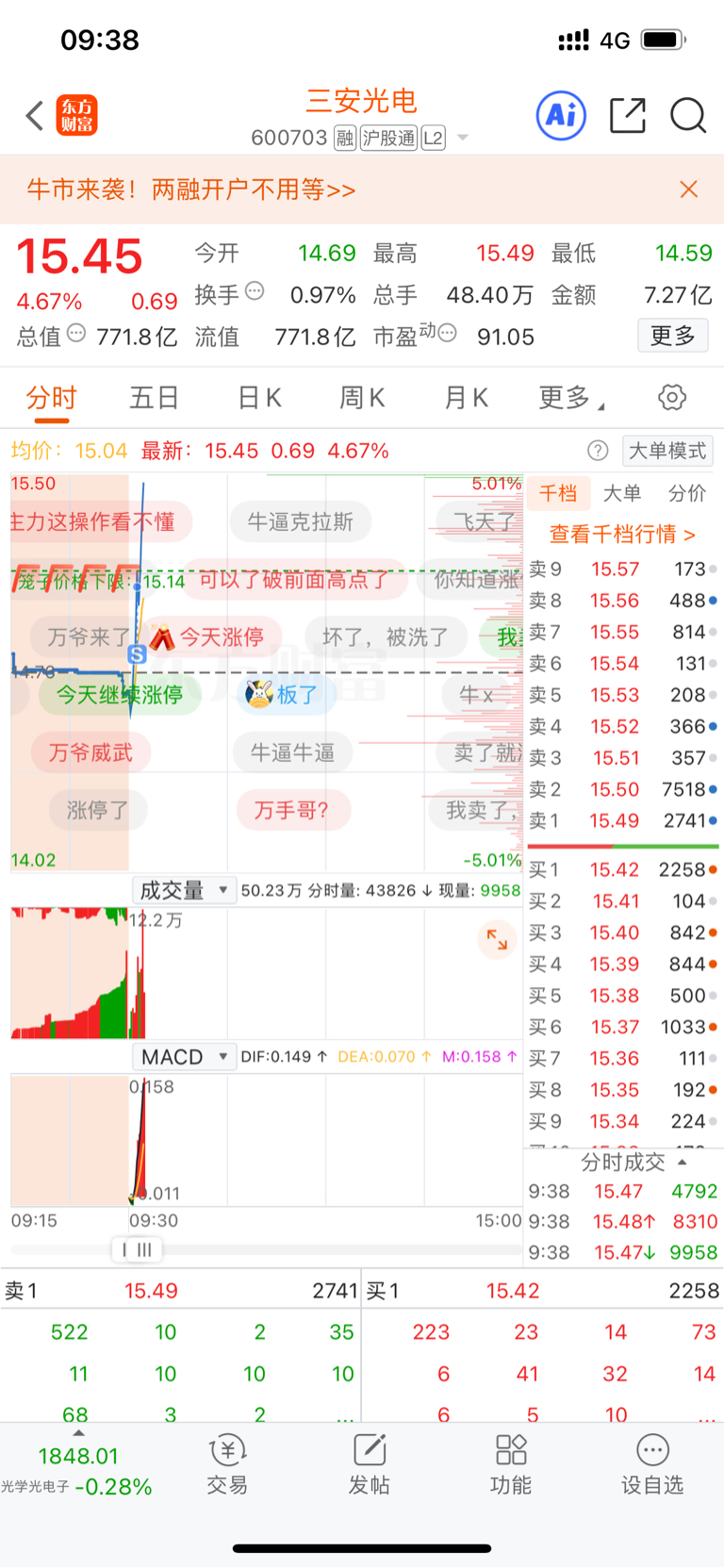Image resolution: width=724 pixels, height=1568 pixels.
Task: Switch to the 日K tab
Action: point(259,398)
